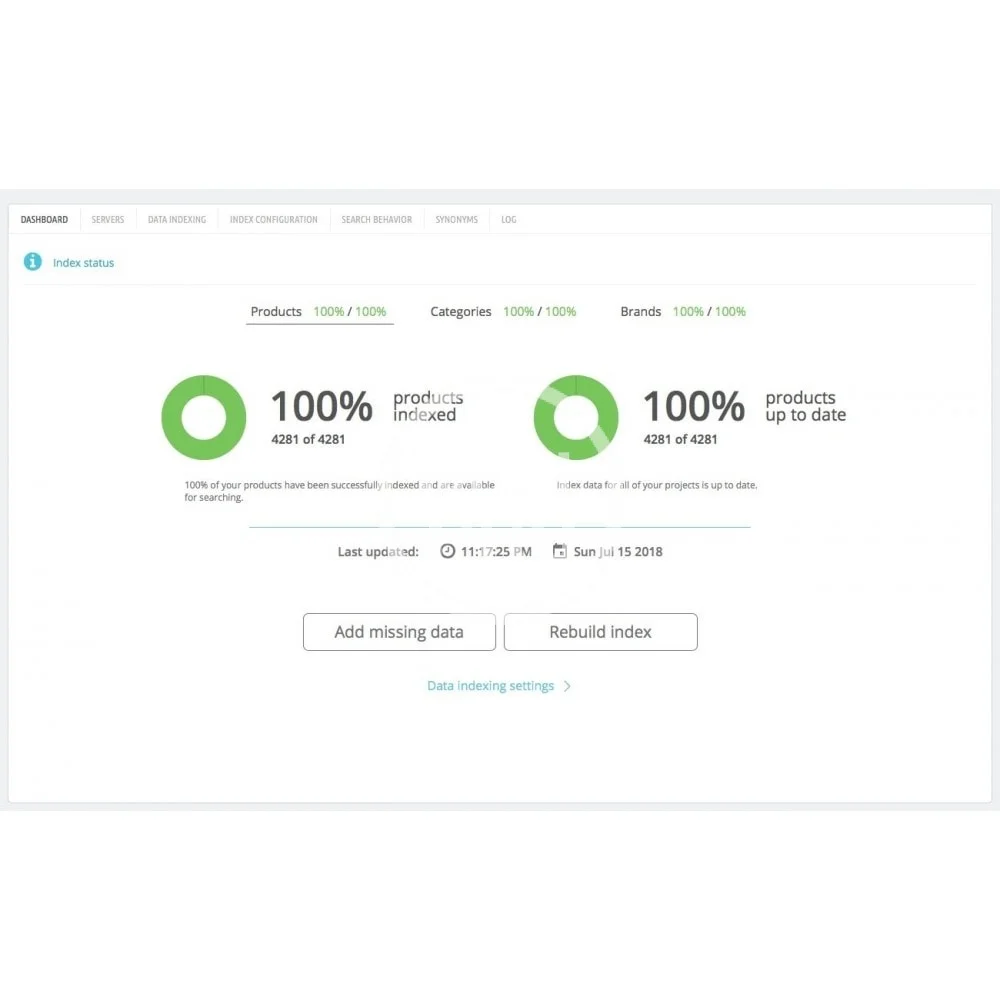
Task: Open the Data indexing settings link
Action: [x=490, y=686]
